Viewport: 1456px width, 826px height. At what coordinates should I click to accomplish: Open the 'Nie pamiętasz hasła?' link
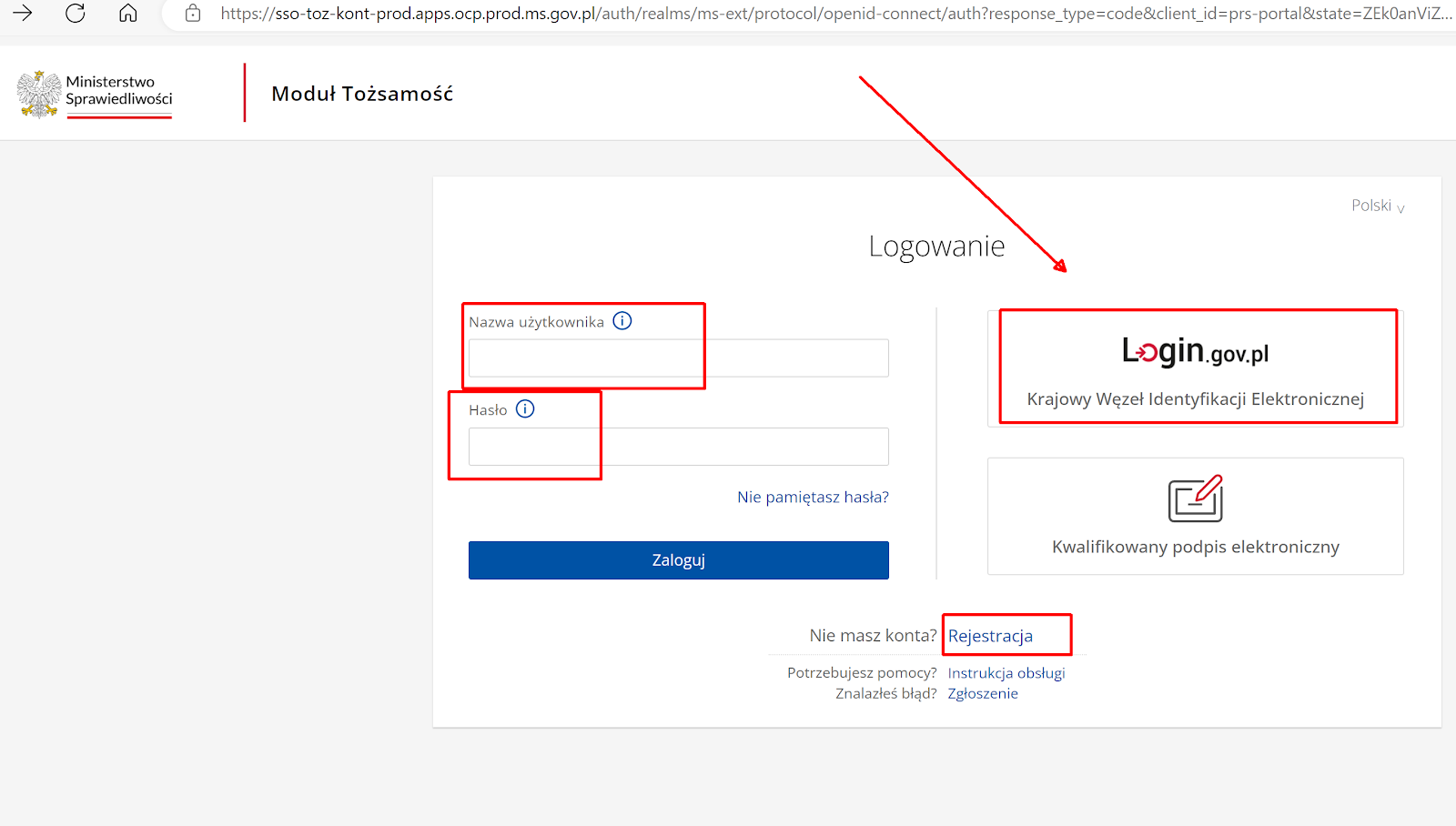click(813, 497)
